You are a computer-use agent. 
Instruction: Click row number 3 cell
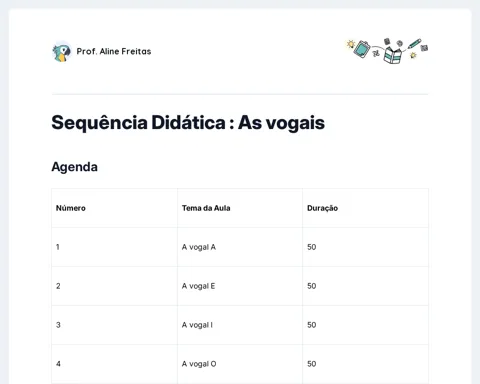[114, 325]
